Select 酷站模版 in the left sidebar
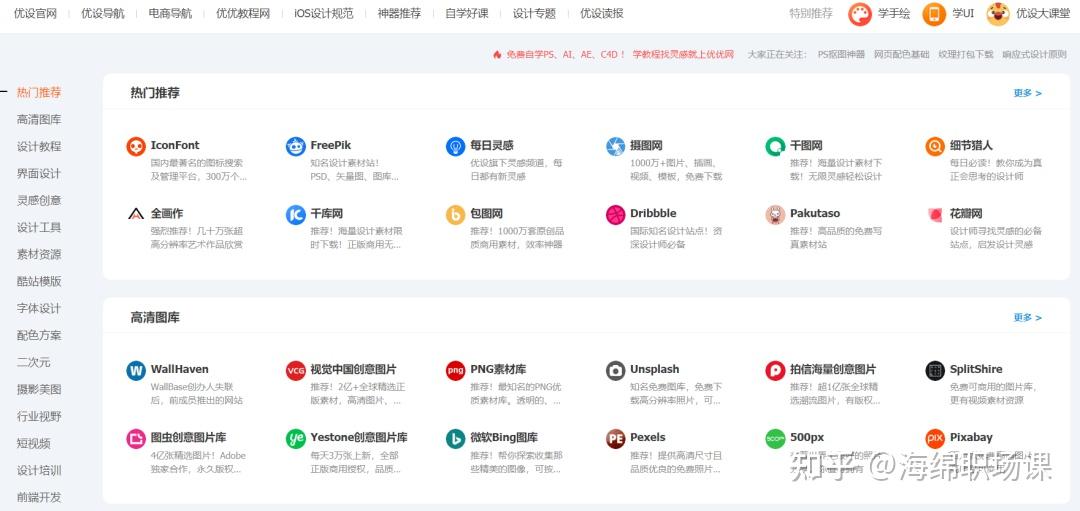The height and width of the screenshot is (511, 1080). point(39,281)
